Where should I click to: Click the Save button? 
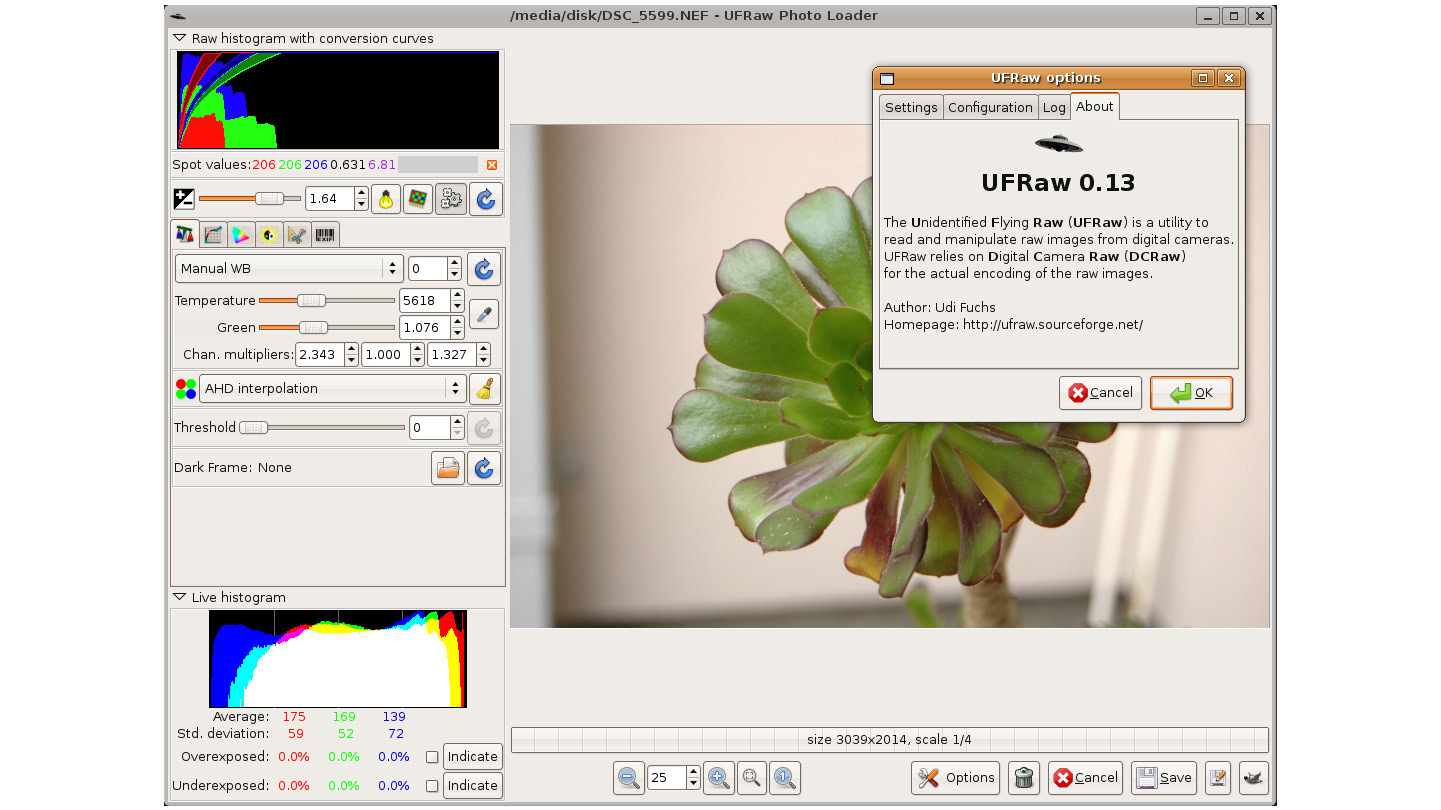coord(1164,778)
